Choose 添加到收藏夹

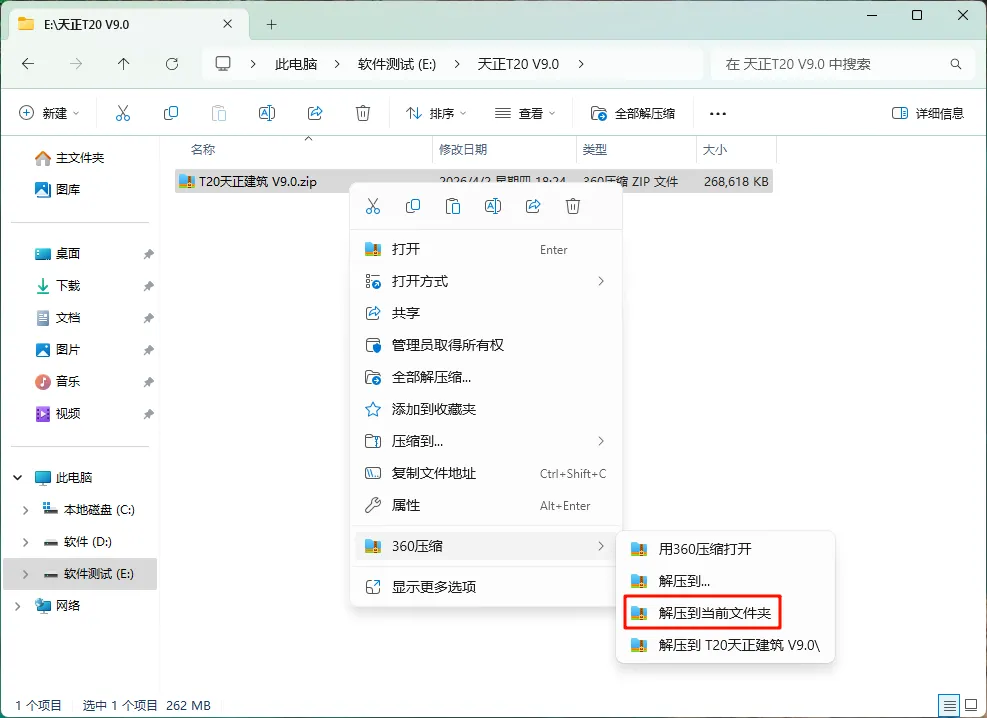486,409
